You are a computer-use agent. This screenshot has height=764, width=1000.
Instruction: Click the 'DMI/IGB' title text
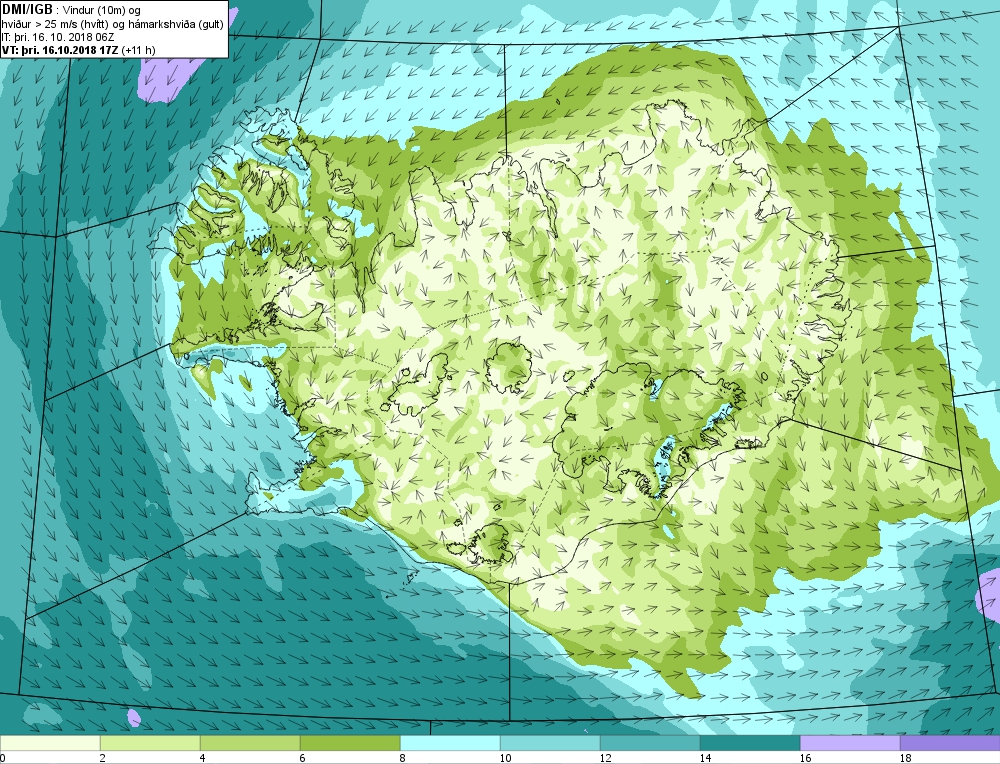coord(28,10)
